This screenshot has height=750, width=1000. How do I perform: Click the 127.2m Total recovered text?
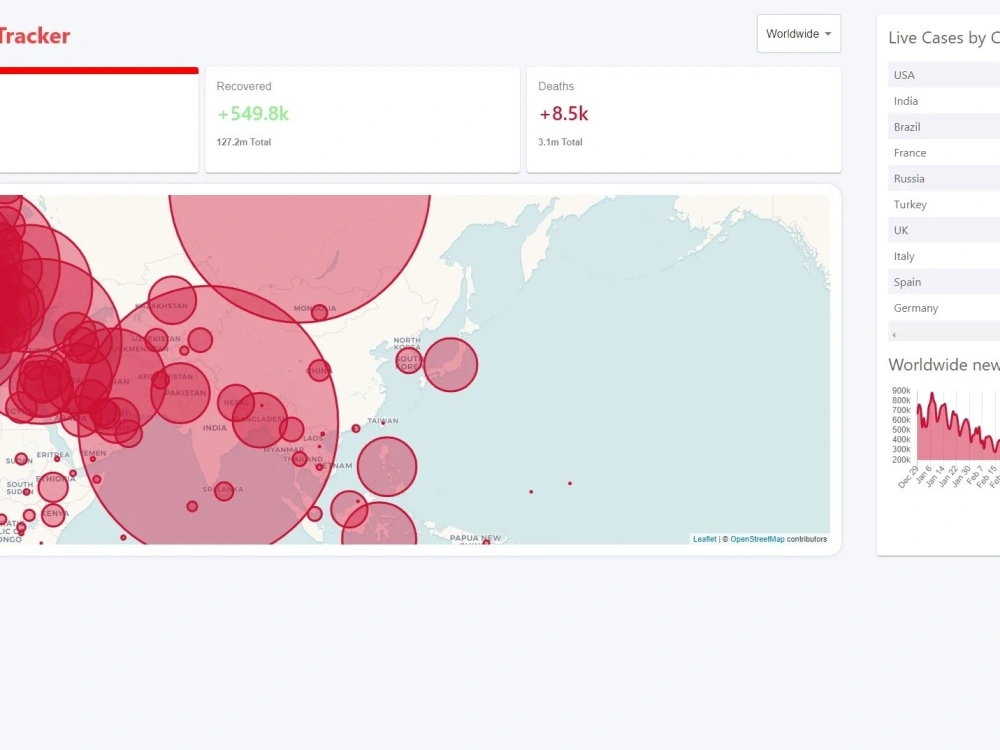(x=244, y=142)
